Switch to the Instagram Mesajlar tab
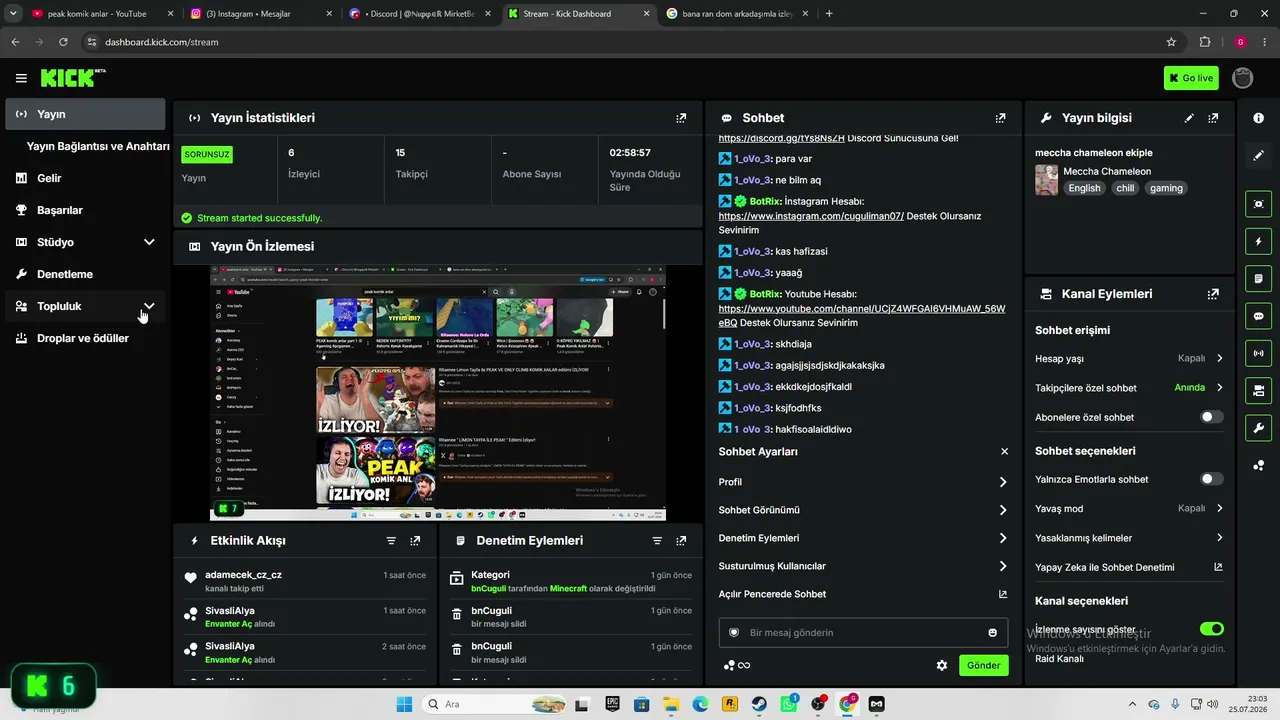The width and height of the screenshot is (1280, 720). 263,14
